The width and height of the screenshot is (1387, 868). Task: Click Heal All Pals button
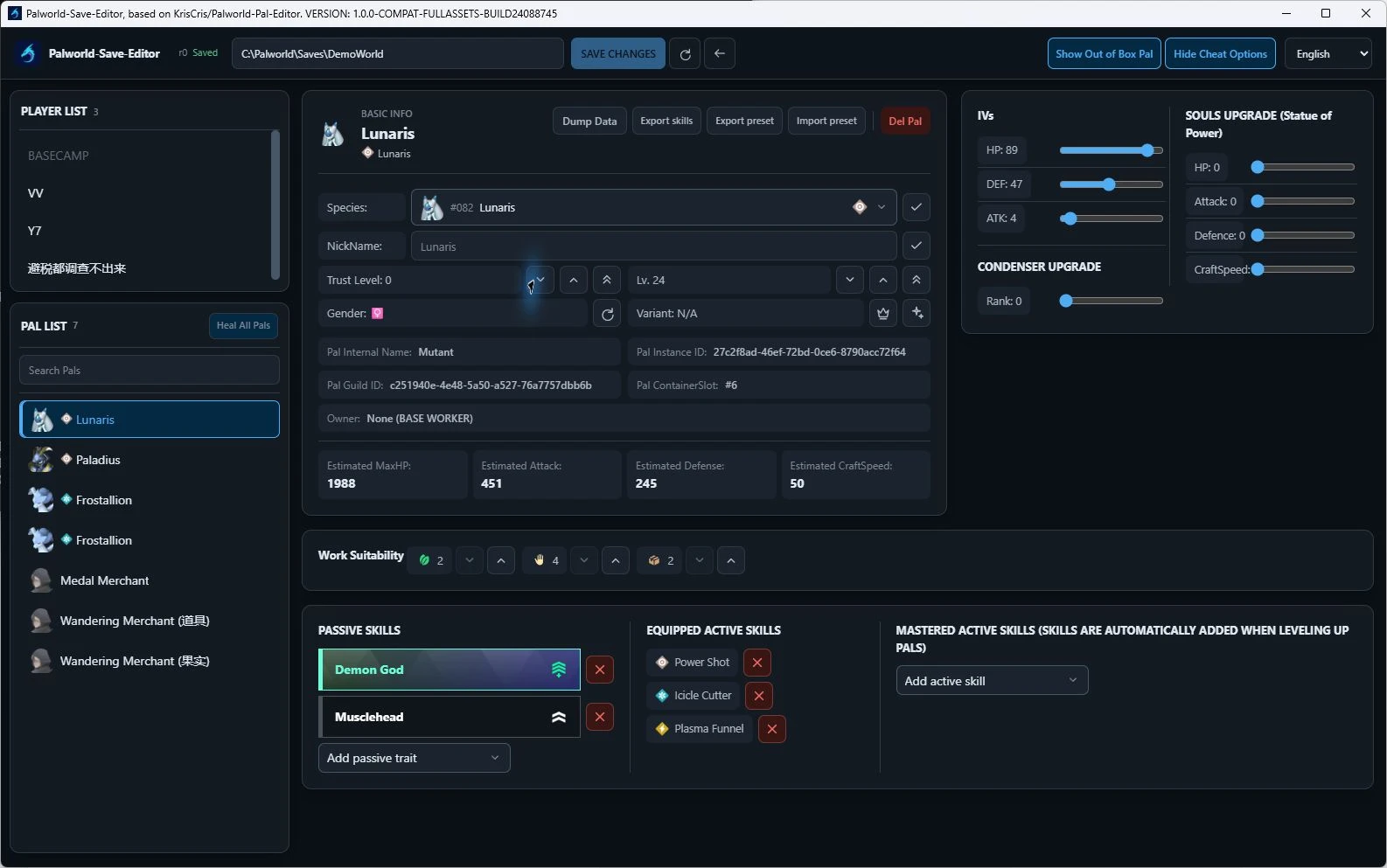tap(243, 325)
